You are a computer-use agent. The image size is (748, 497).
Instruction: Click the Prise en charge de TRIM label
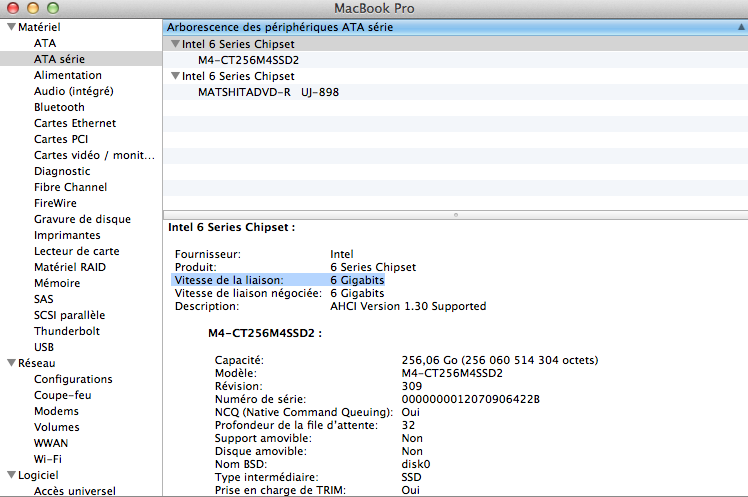(x=280, y=490)
